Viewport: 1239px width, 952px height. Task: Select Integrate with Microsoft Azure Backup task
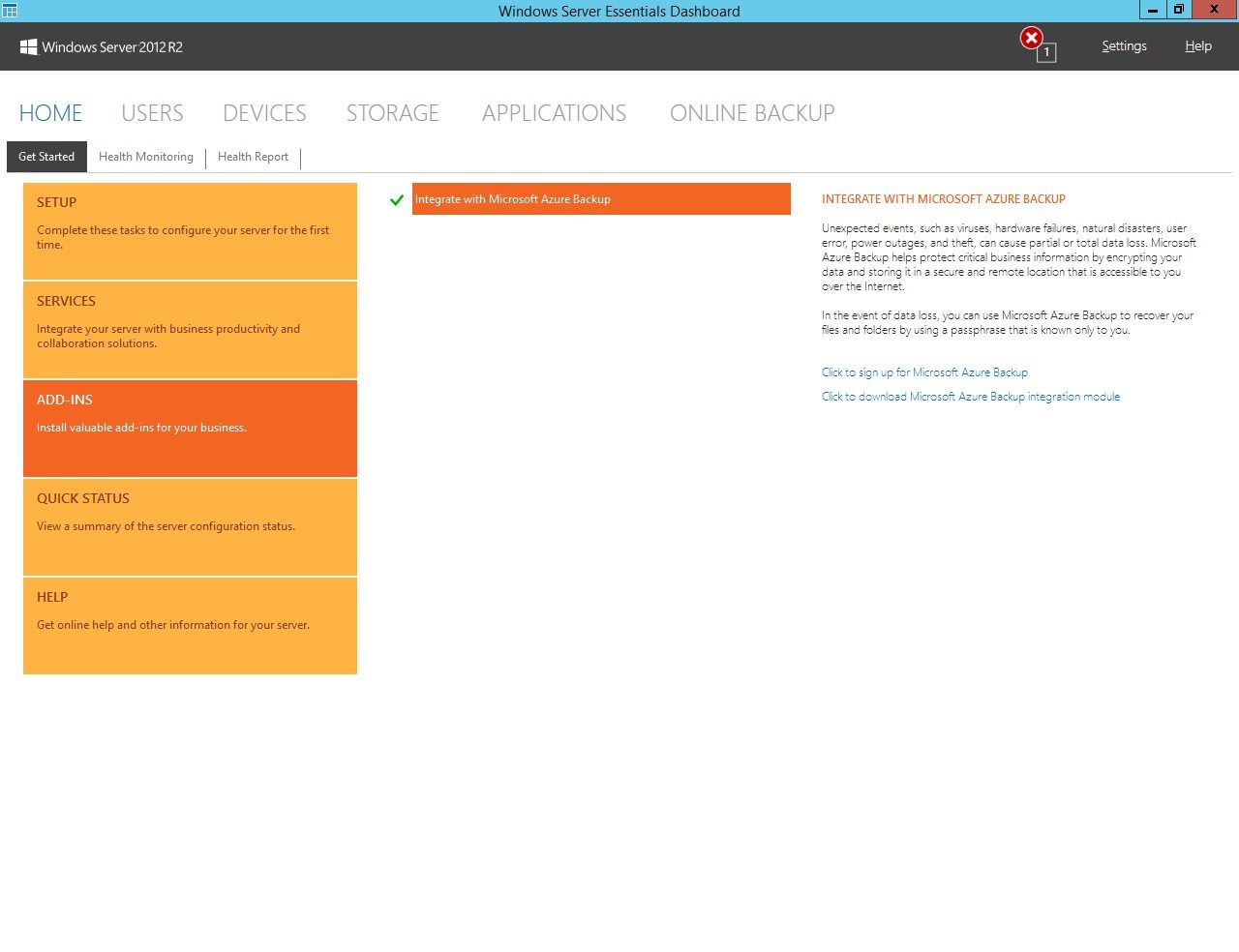coord(601,199)
